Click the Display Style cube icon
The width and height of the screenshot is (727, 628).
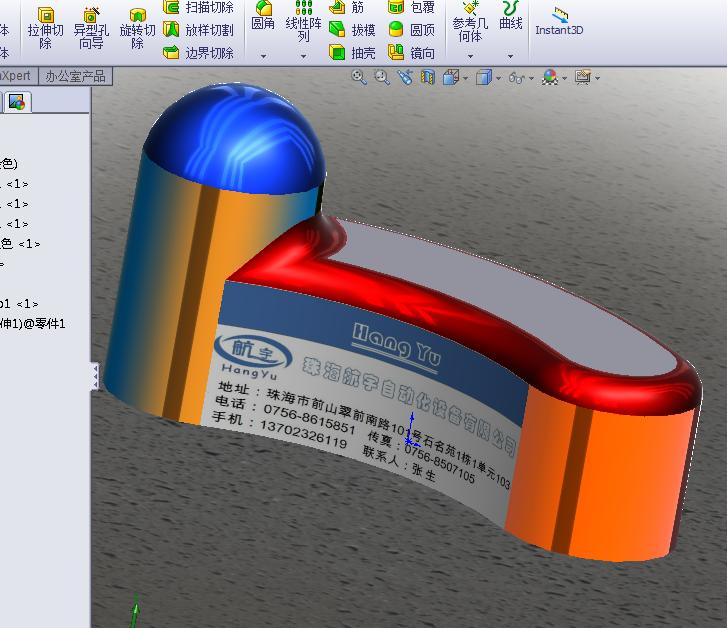(484, 77)
